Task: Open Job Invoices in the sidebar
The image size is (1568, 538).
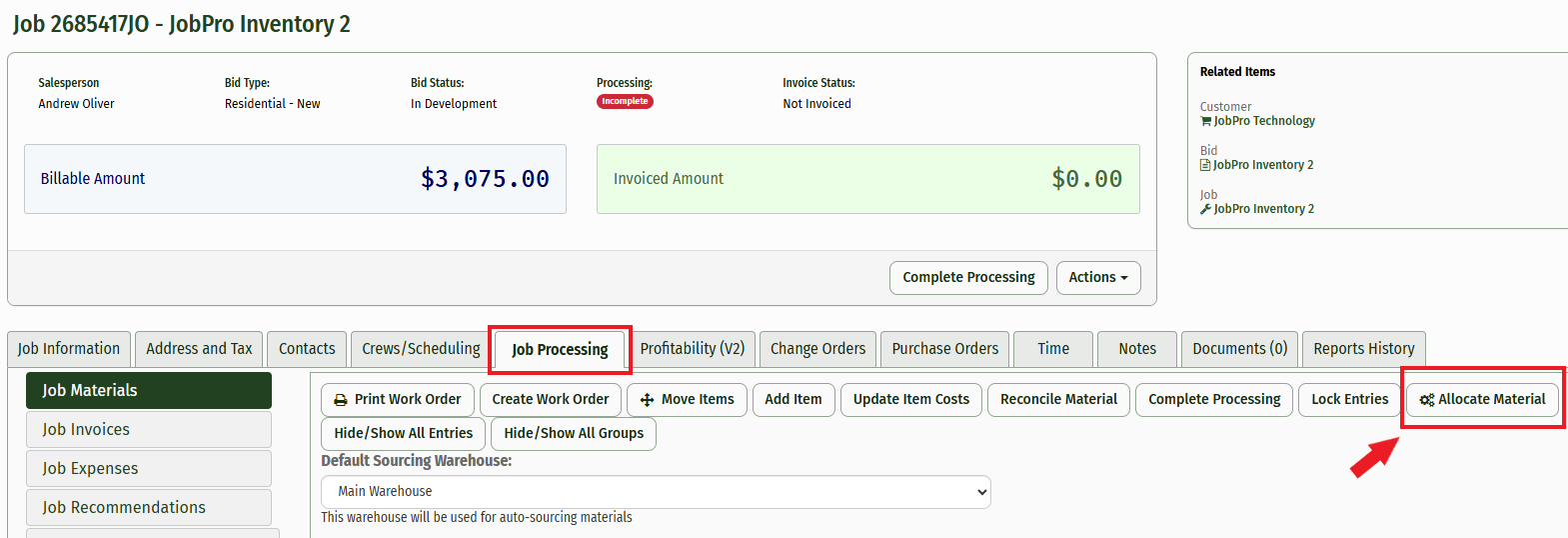Action: click(149, 430)
